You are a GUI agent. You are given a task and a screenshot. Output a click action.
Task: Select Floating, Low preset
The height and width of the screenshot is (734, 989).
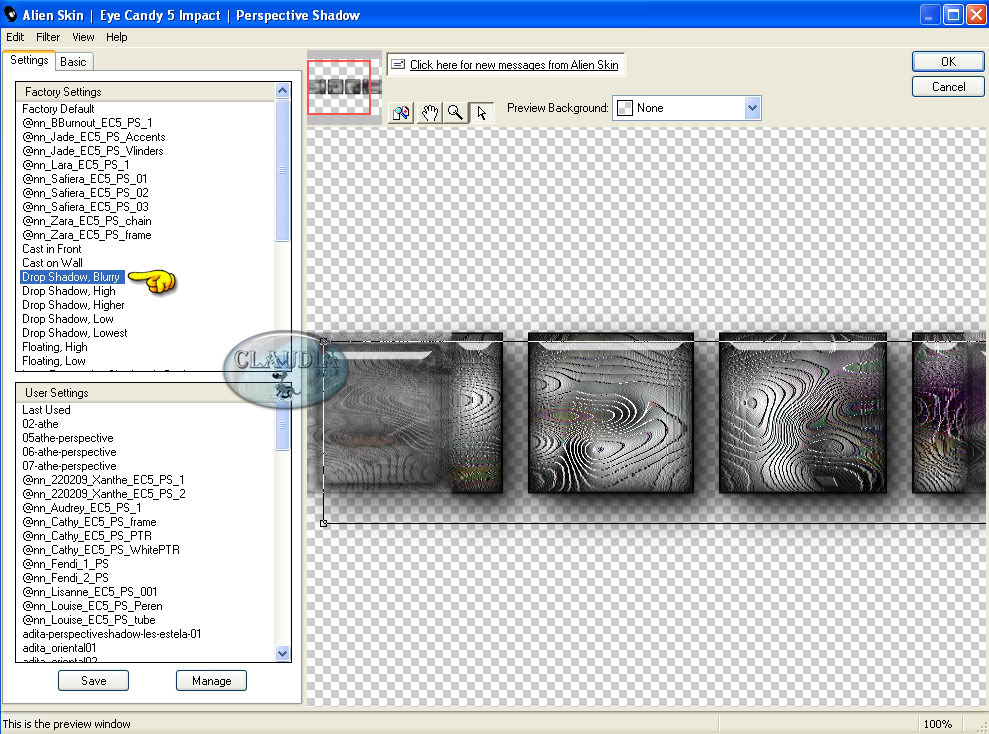[54, 361]
